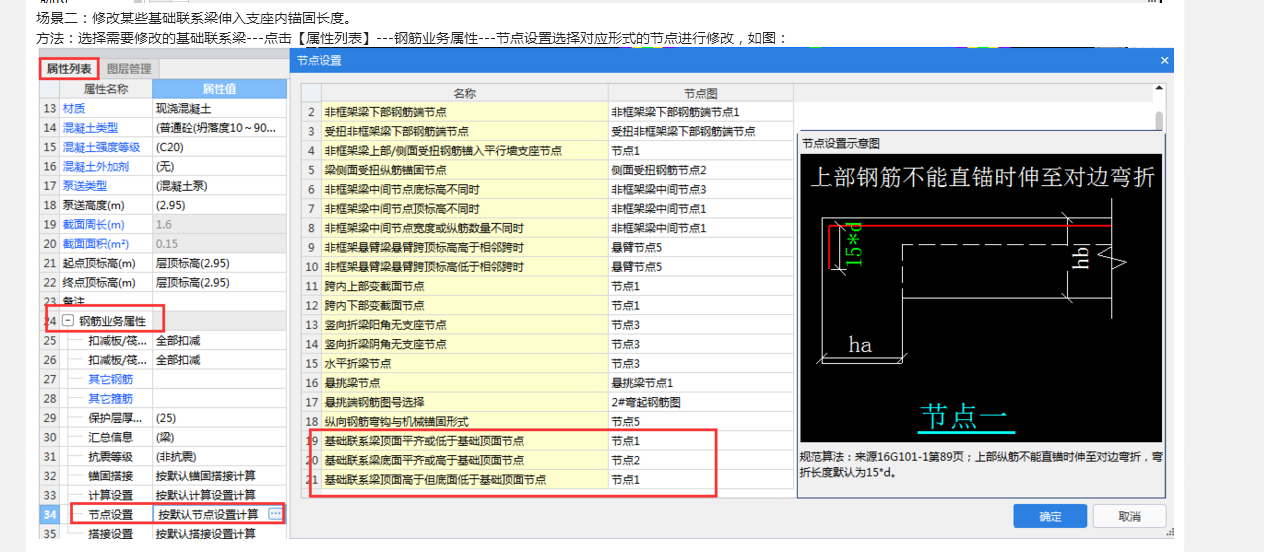Viewport: 1264px width, 552px height.
Task: Select row 竖向折梁阴角无支座节点
Action: [548, 344]
